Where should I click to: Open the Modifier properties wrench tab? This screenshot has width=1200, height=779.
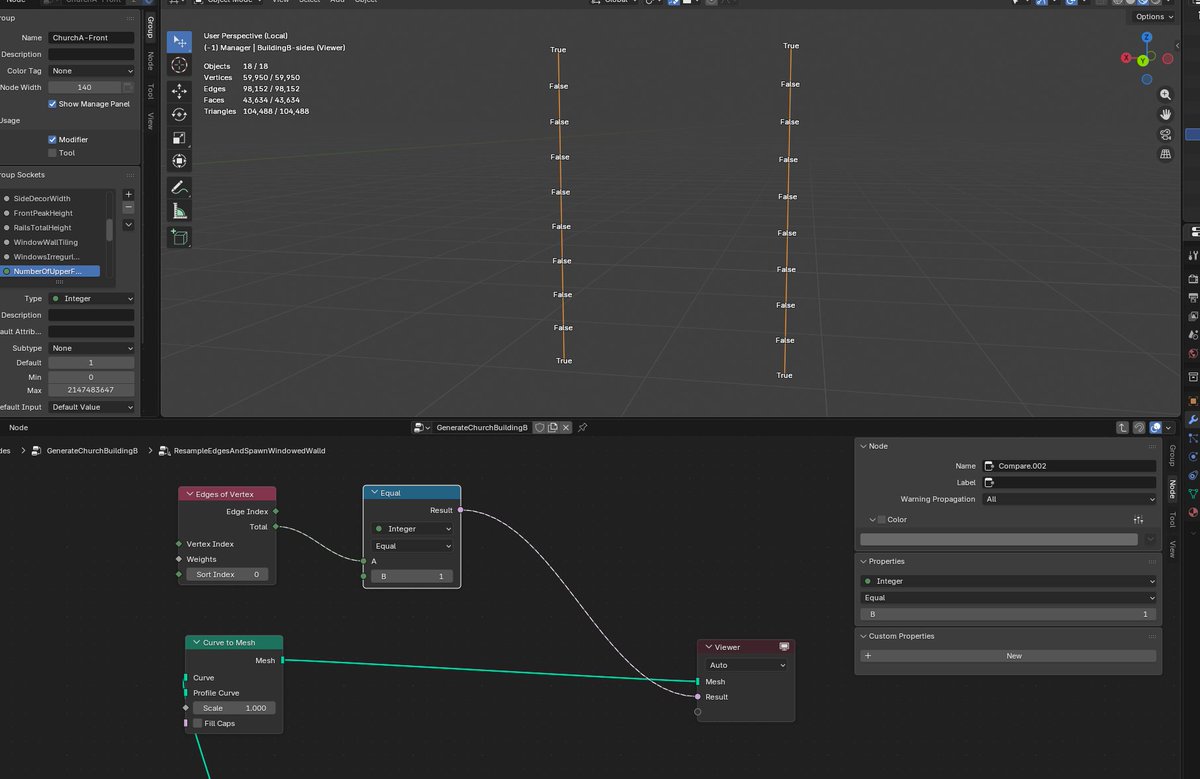(1193, 418)
